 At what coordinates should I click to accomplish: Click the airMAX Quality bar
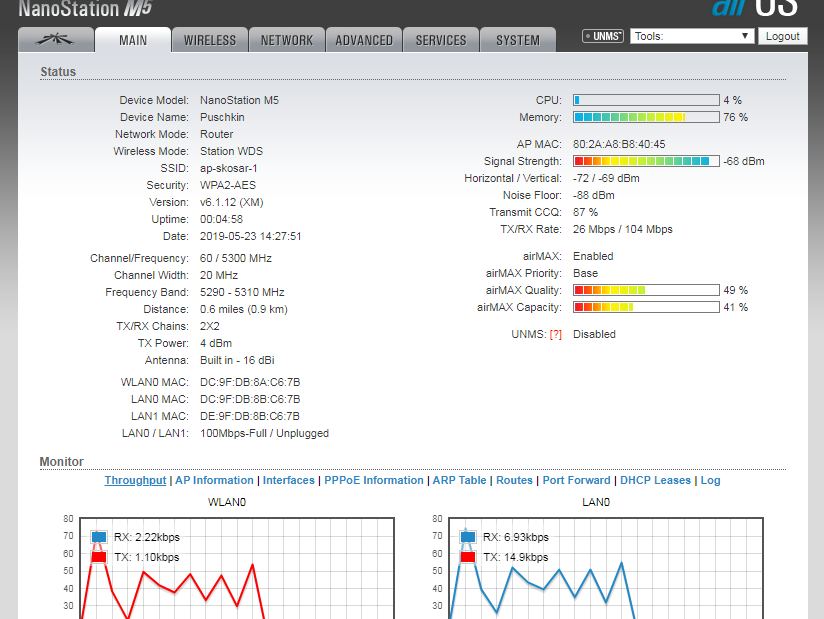click(646, 290)
